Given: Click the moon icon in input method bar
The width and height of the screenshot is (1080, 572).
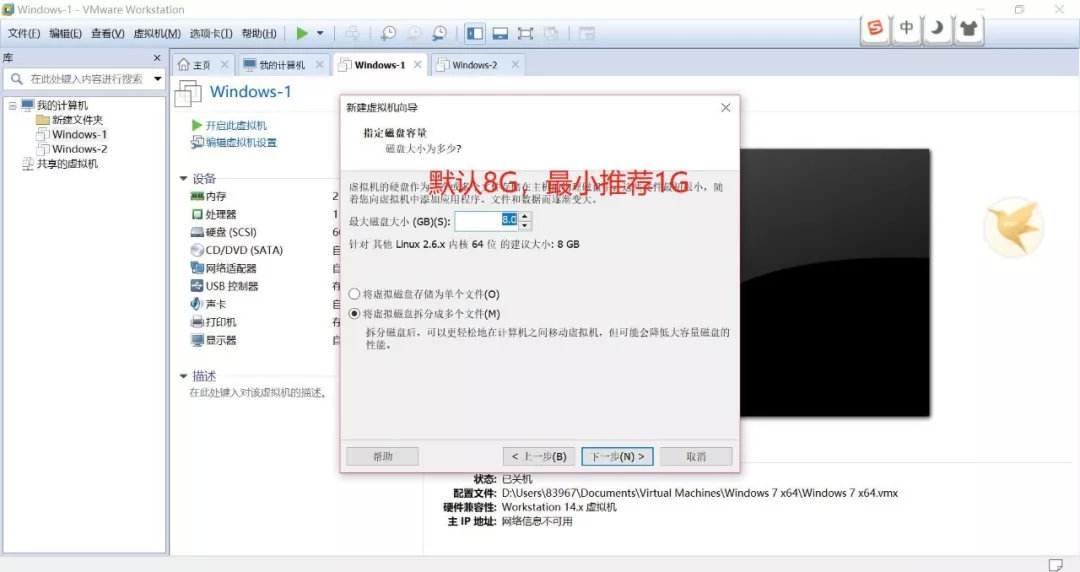Looking at the screenshot, I should click(x=937, y=28).
